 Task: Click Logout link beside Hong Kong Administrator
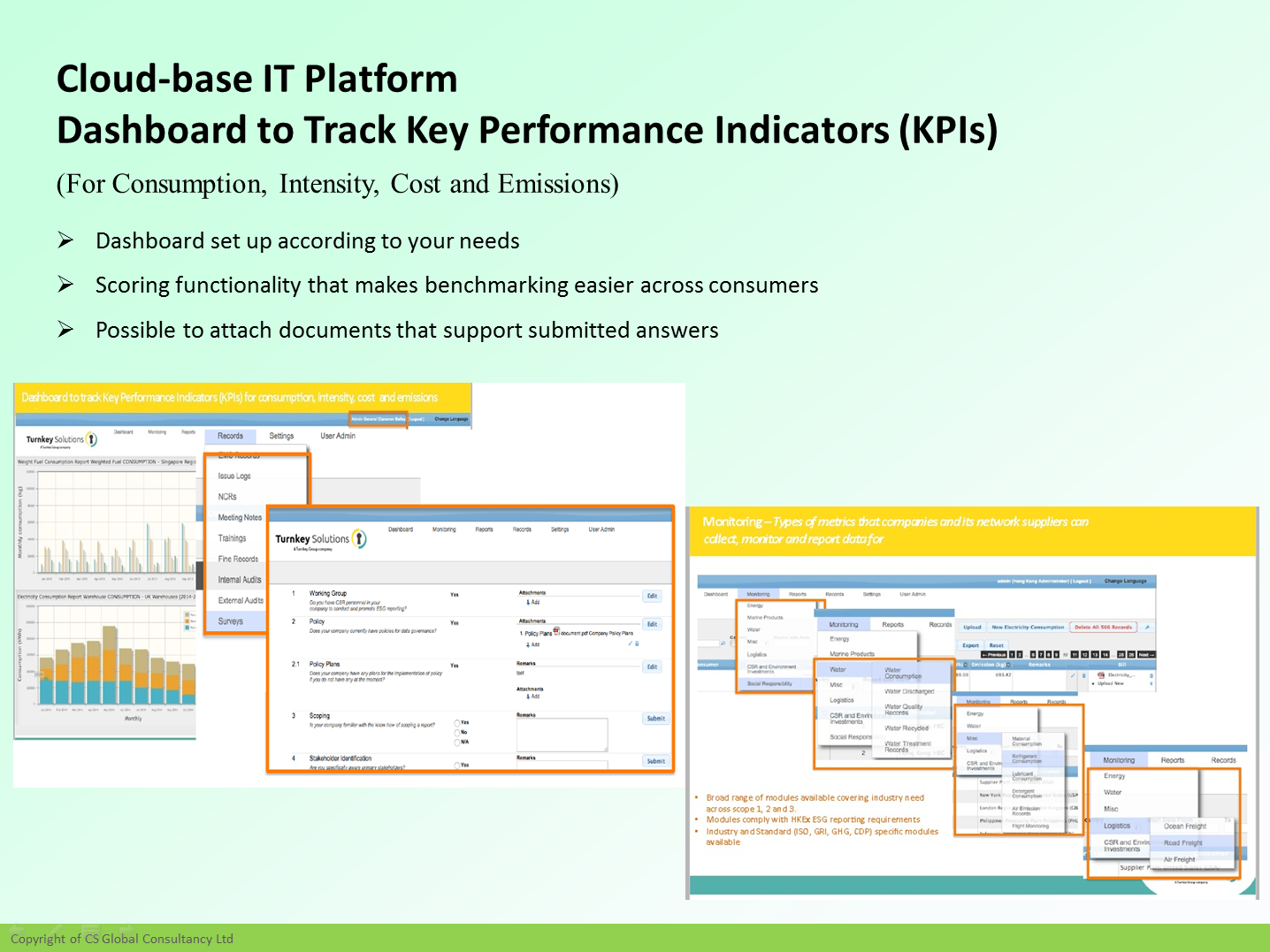pyautogui.click(x=1081, y=581)
